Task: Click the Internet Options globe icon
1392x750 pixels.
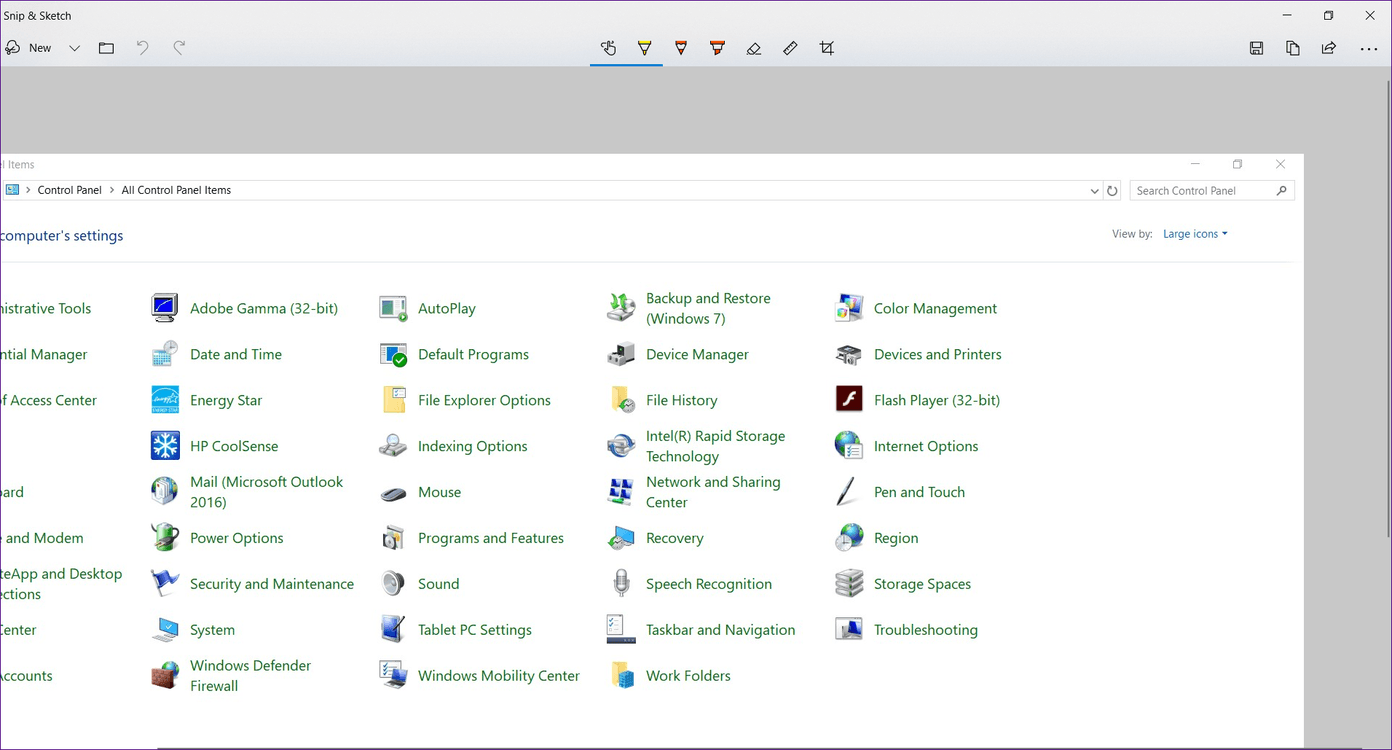Action: (x=849, y=446)
